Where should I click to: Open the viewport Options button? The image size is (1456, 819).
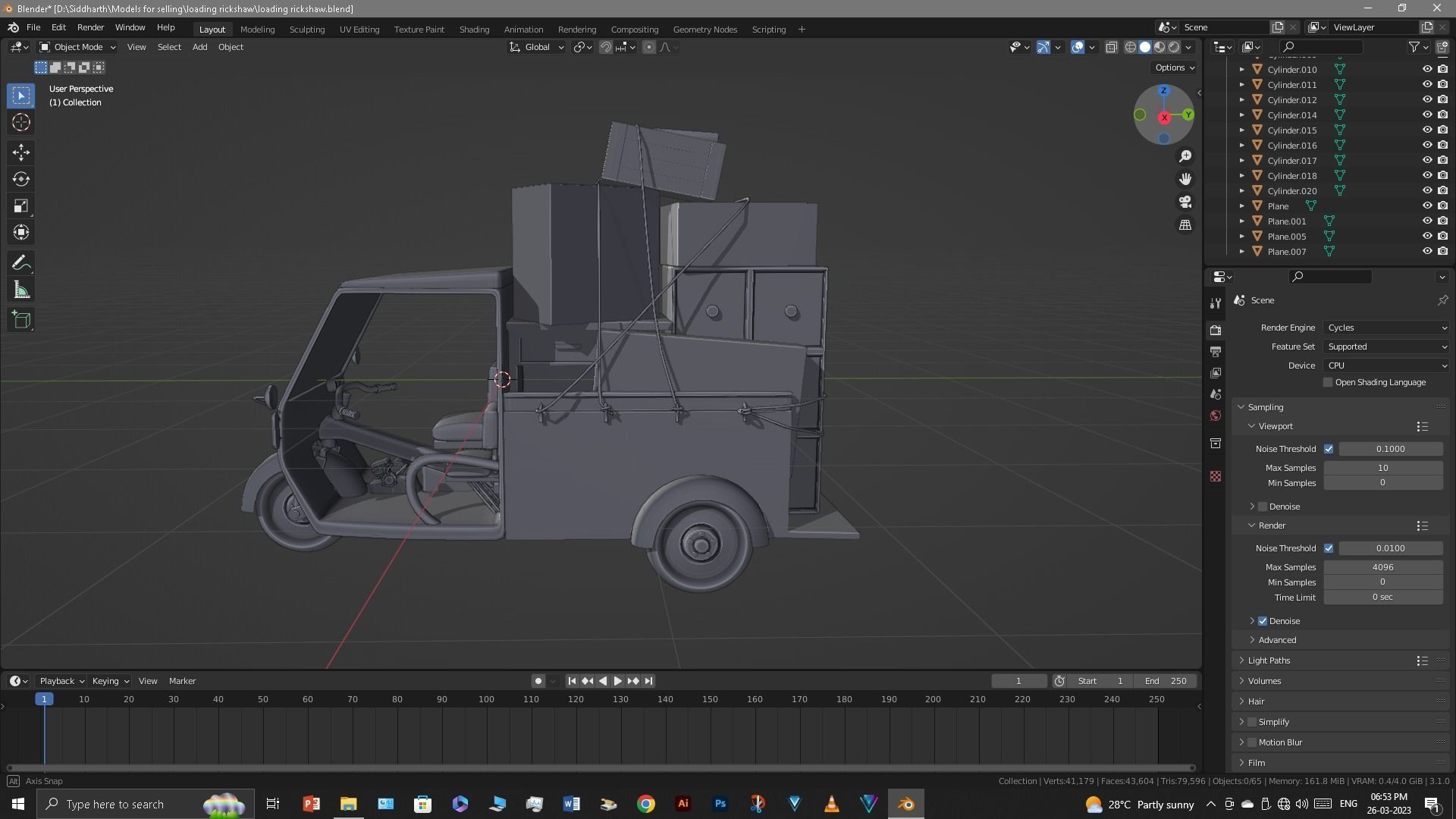tap(1175, 67)
